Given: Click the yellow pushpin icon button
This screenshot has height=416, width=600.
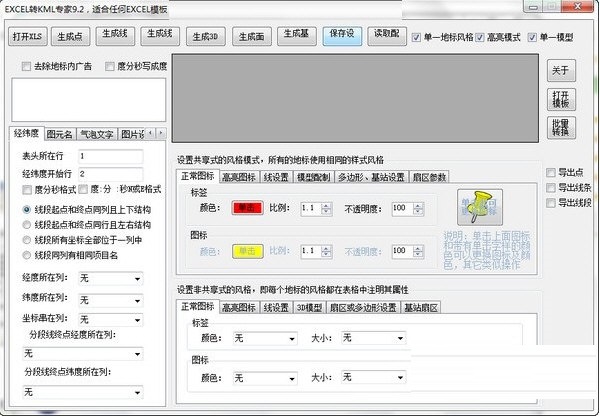Looking at the screenshot, I should coord(479,207).
